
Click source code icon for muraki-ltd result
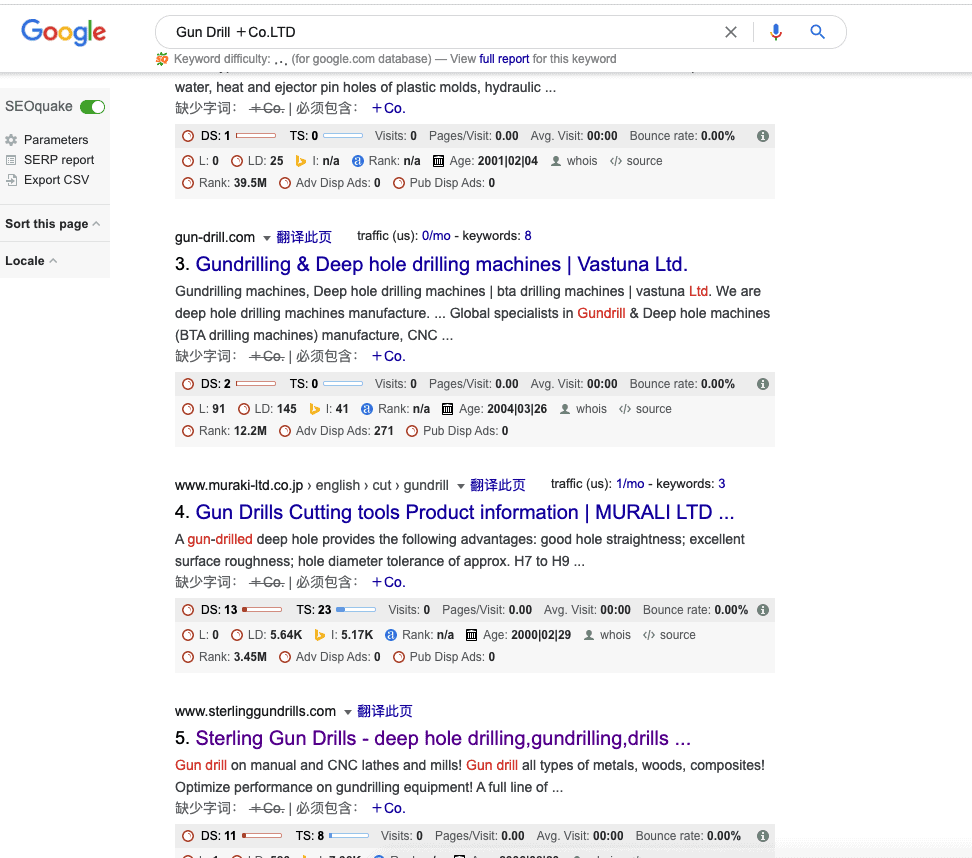click(x=649, y=635)
